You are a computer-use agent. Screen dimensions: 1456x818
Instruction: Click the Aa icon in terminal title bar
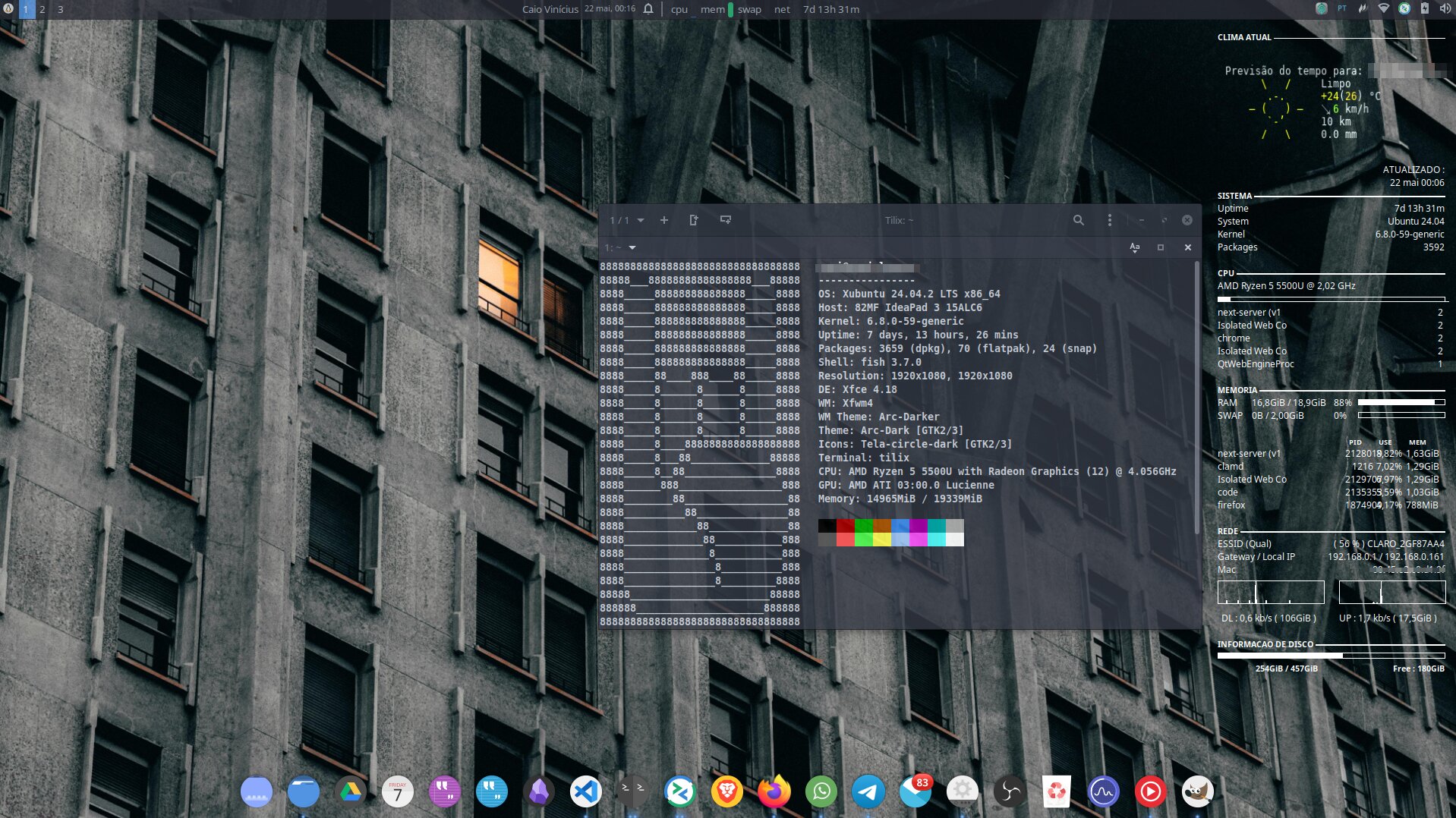tap(1134, 247)
